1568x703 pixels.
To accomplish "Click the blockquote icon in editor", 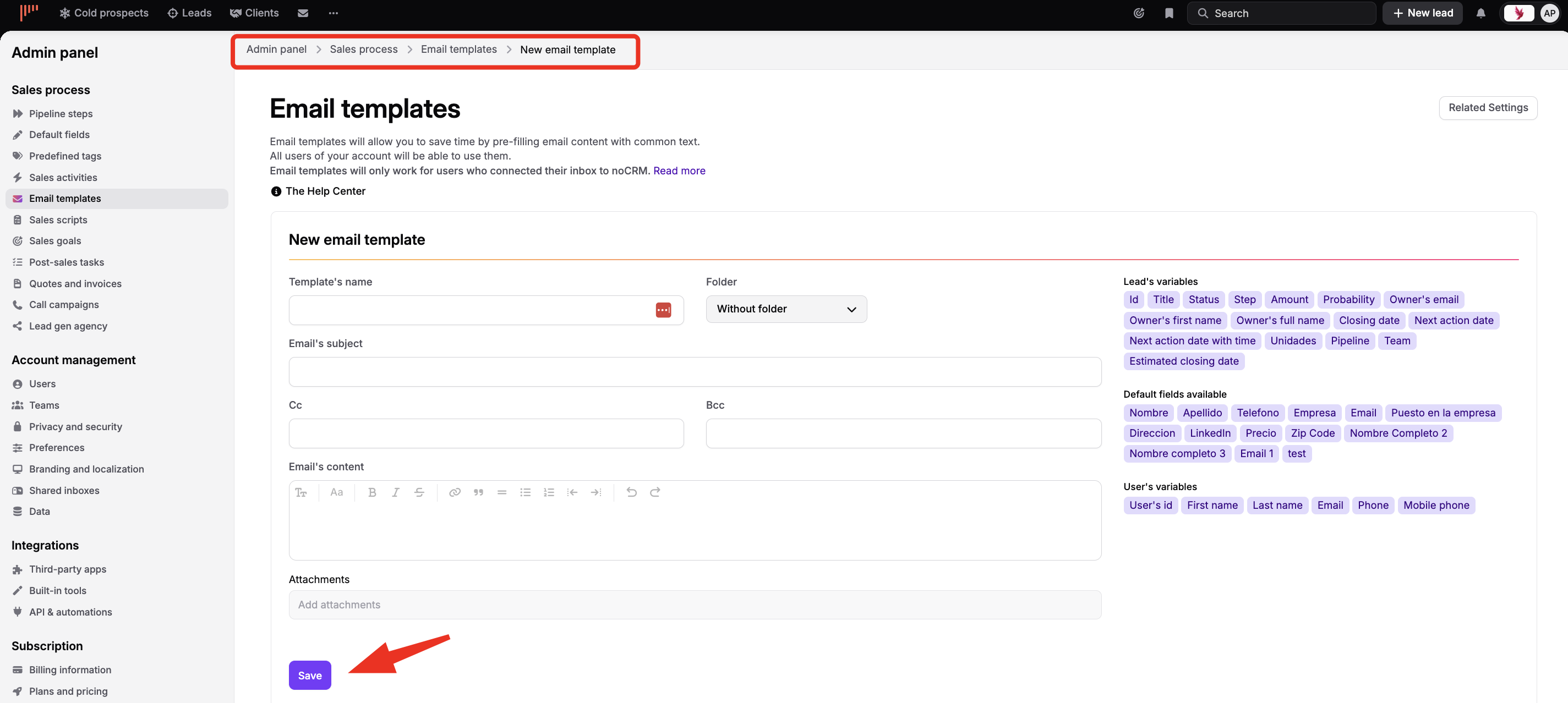I will [x=478, y=492].
